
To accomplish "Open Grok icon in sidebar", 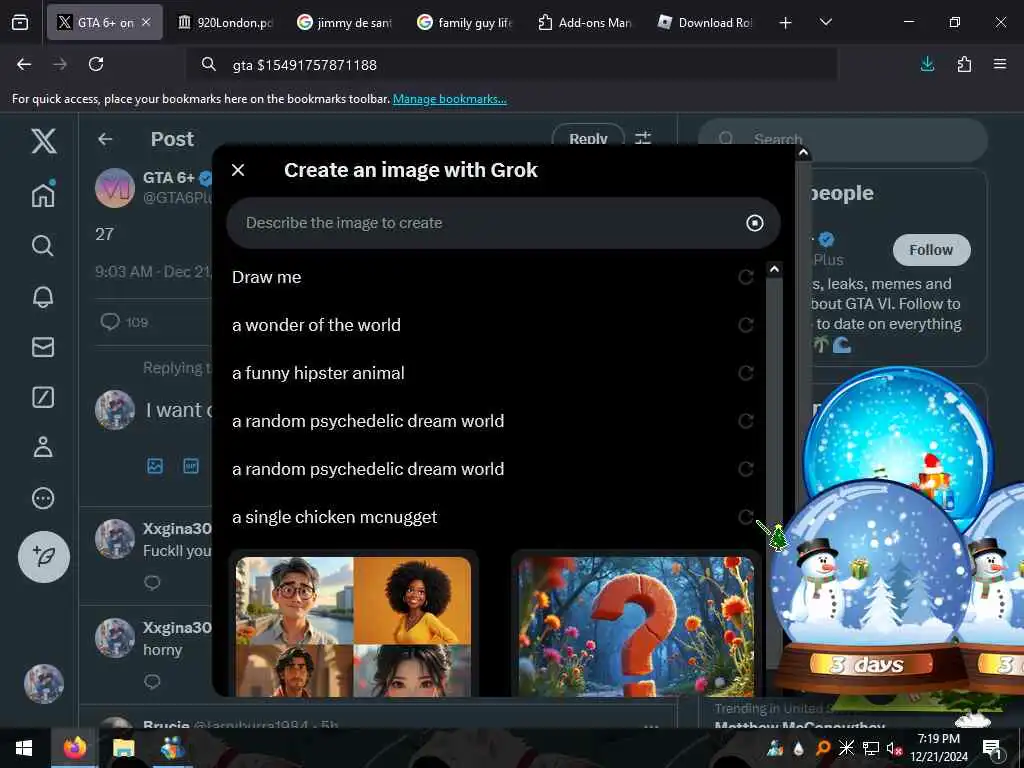I will 43,397.
